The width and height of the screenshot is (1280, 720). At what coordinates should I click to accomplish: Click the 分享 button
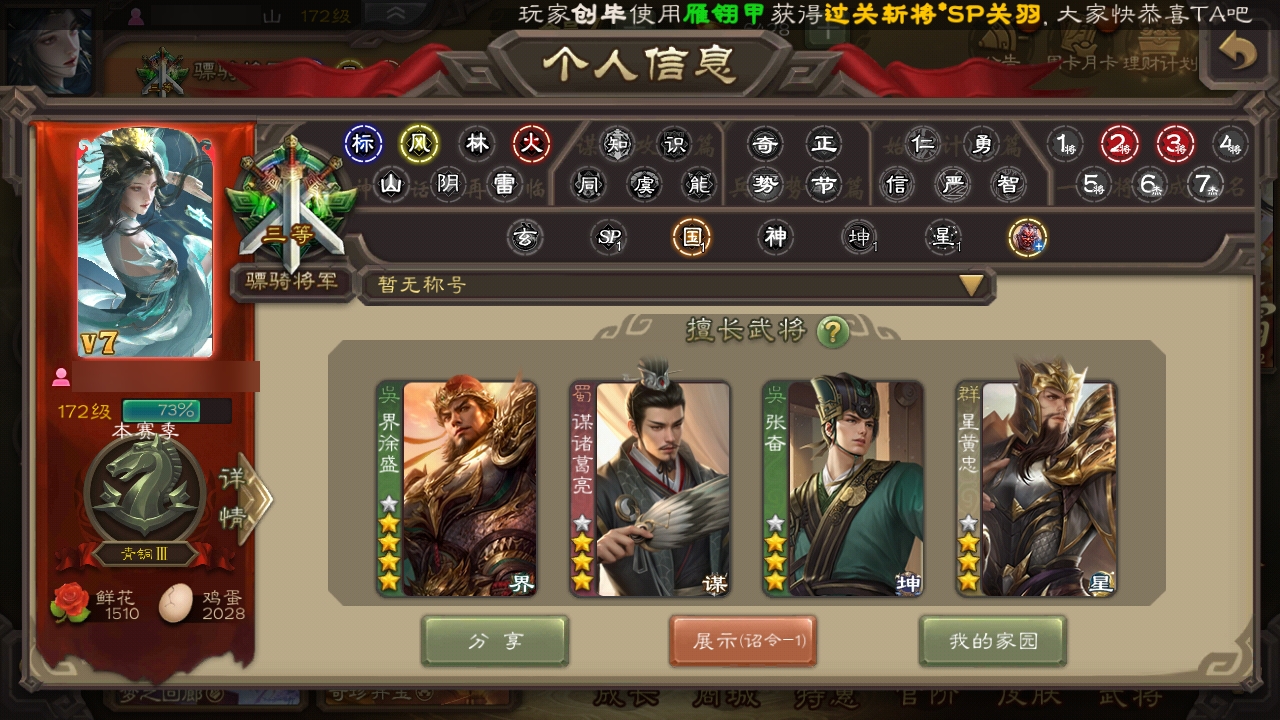tap(495, 641)
